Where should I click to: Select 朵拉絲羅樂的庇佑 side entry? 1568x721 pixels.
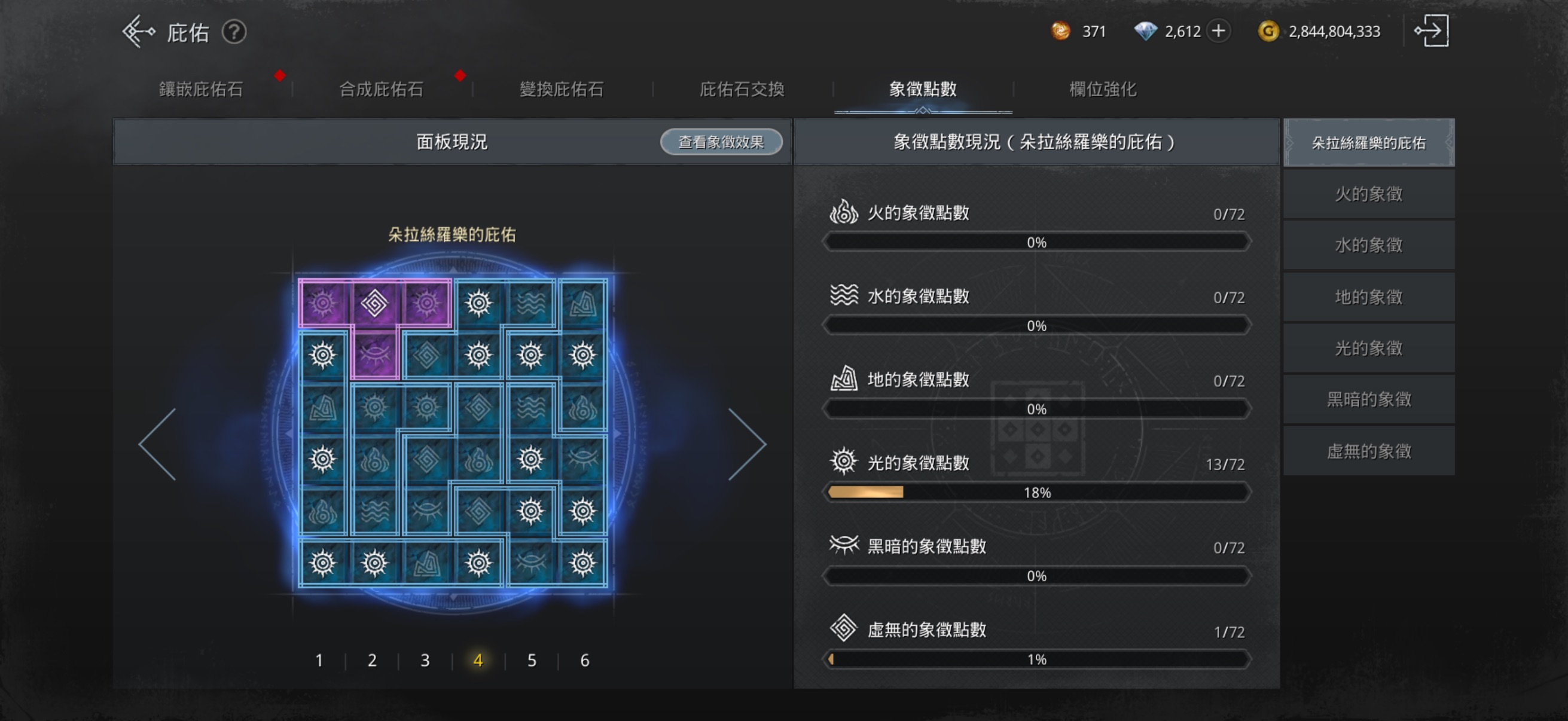click(1368, 142)
